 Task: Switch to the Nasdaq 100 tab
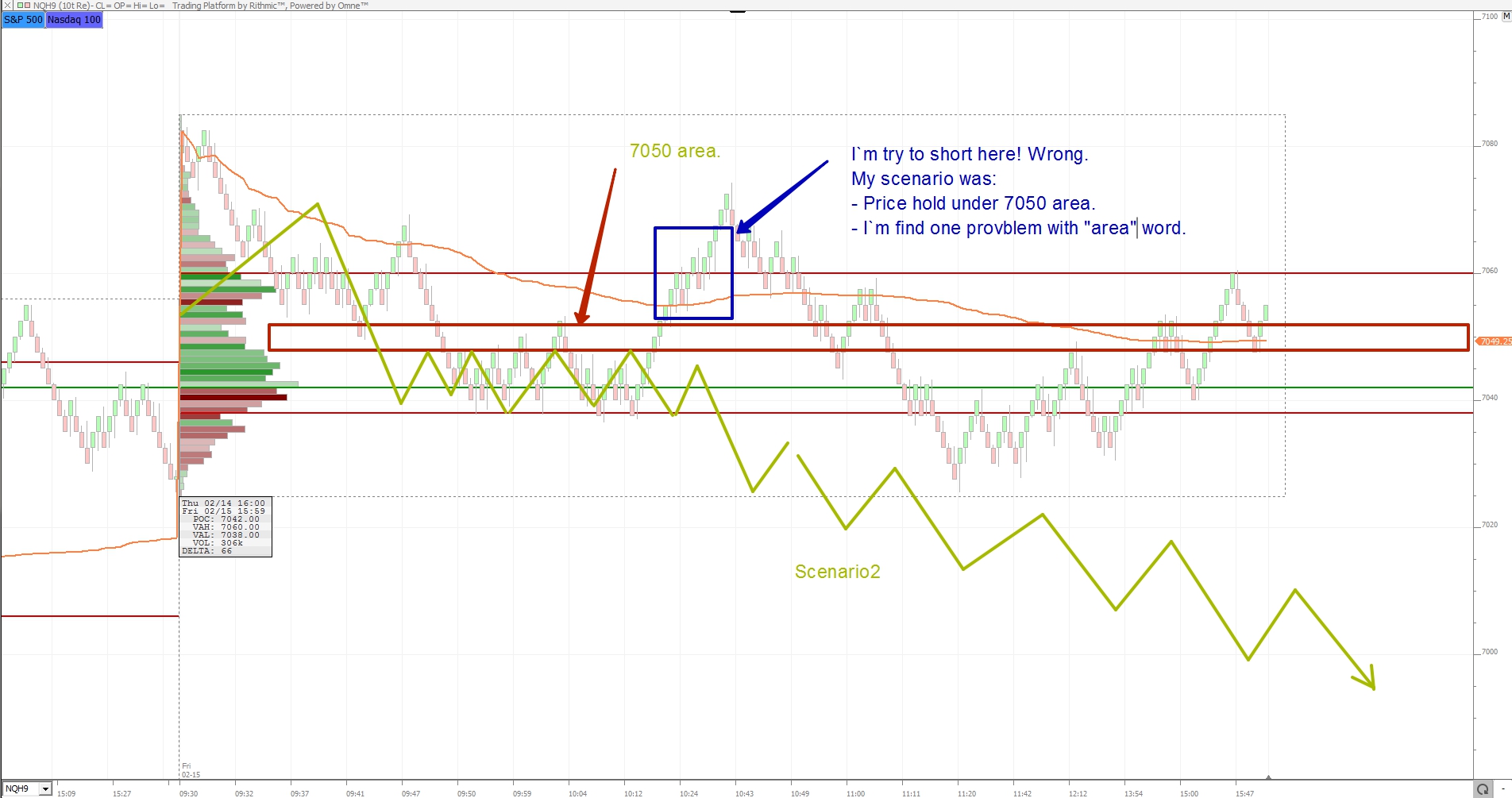[x=74, y=19]
